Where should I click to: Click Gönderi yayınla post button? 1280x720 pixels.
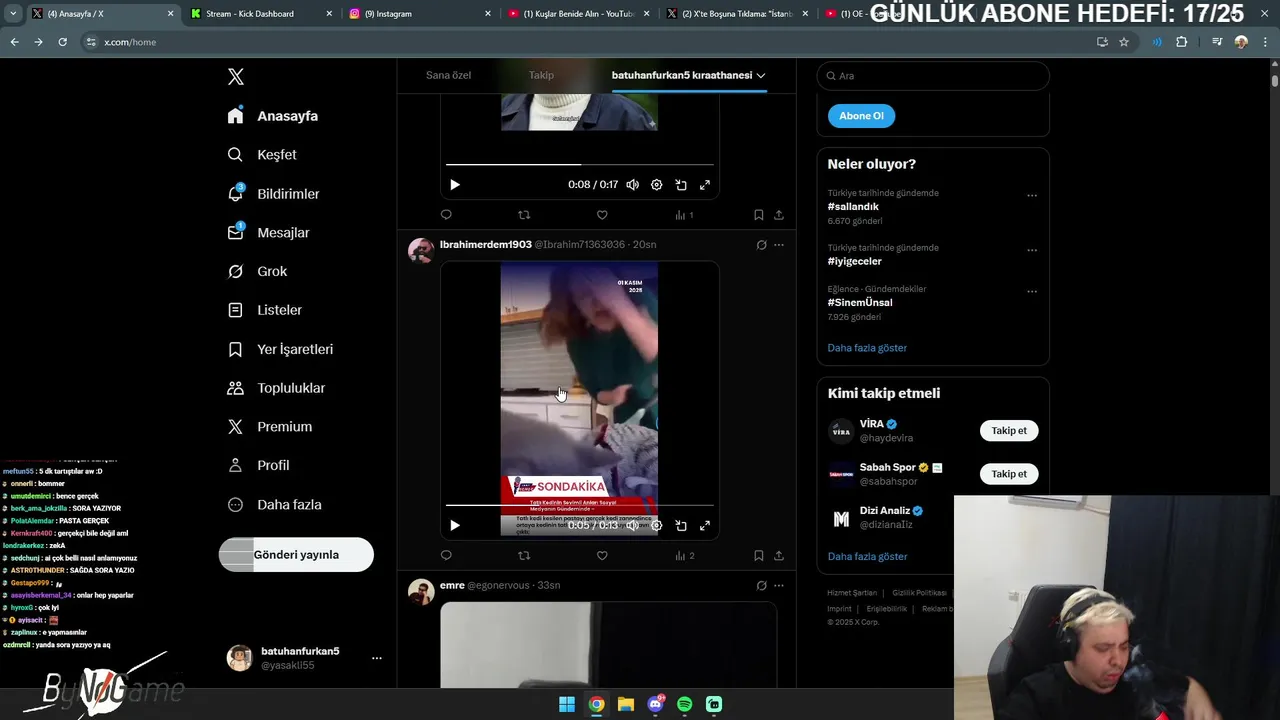click(296, 555)
